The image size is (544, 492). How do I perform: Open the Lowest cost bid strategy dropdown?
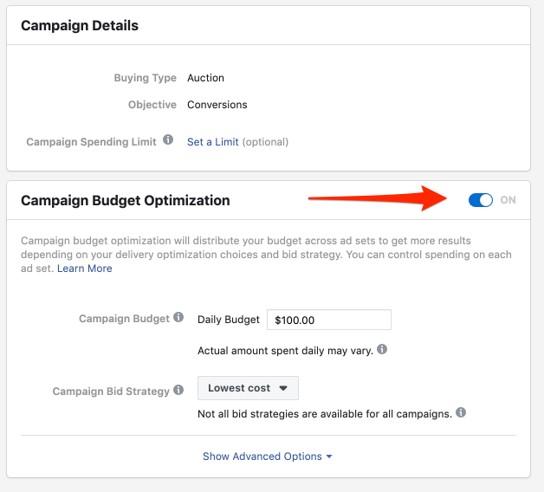pos(248,388)
